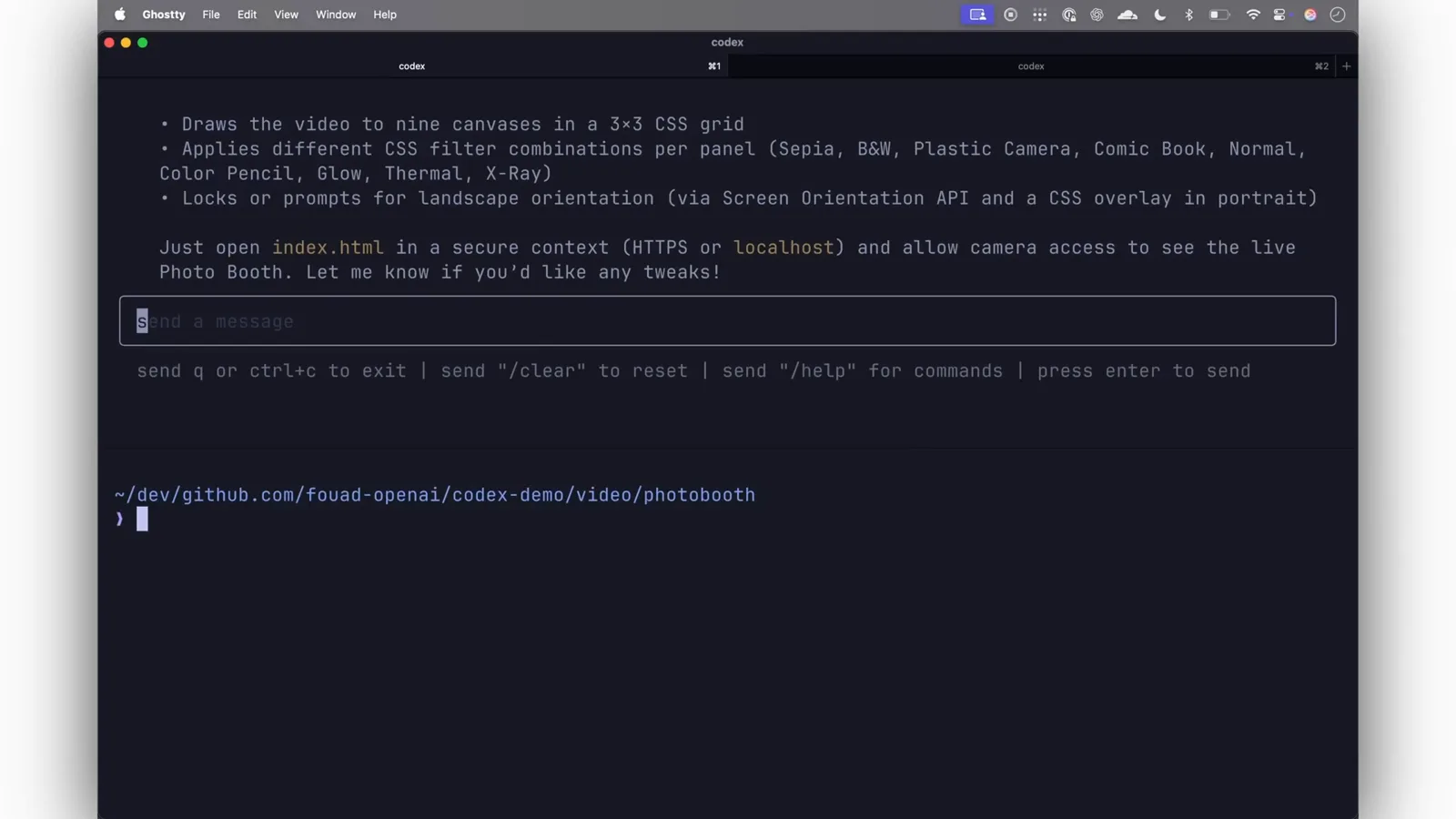Click the localhost highlighted text

point(784,248)
